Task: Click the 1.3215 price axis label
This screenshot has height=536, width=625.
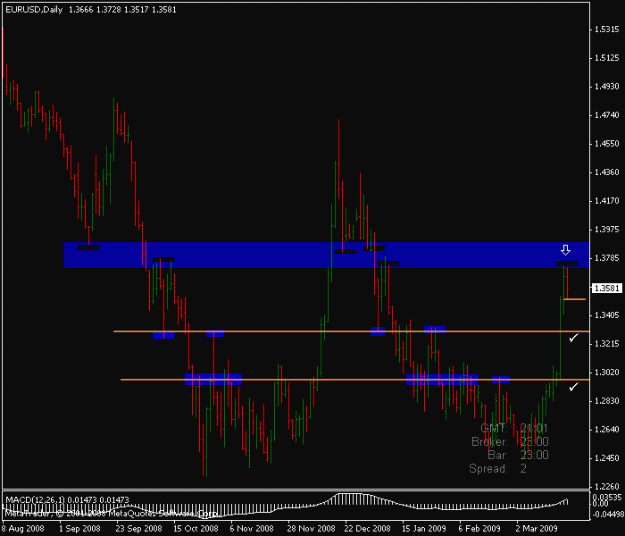Action: 607,344
